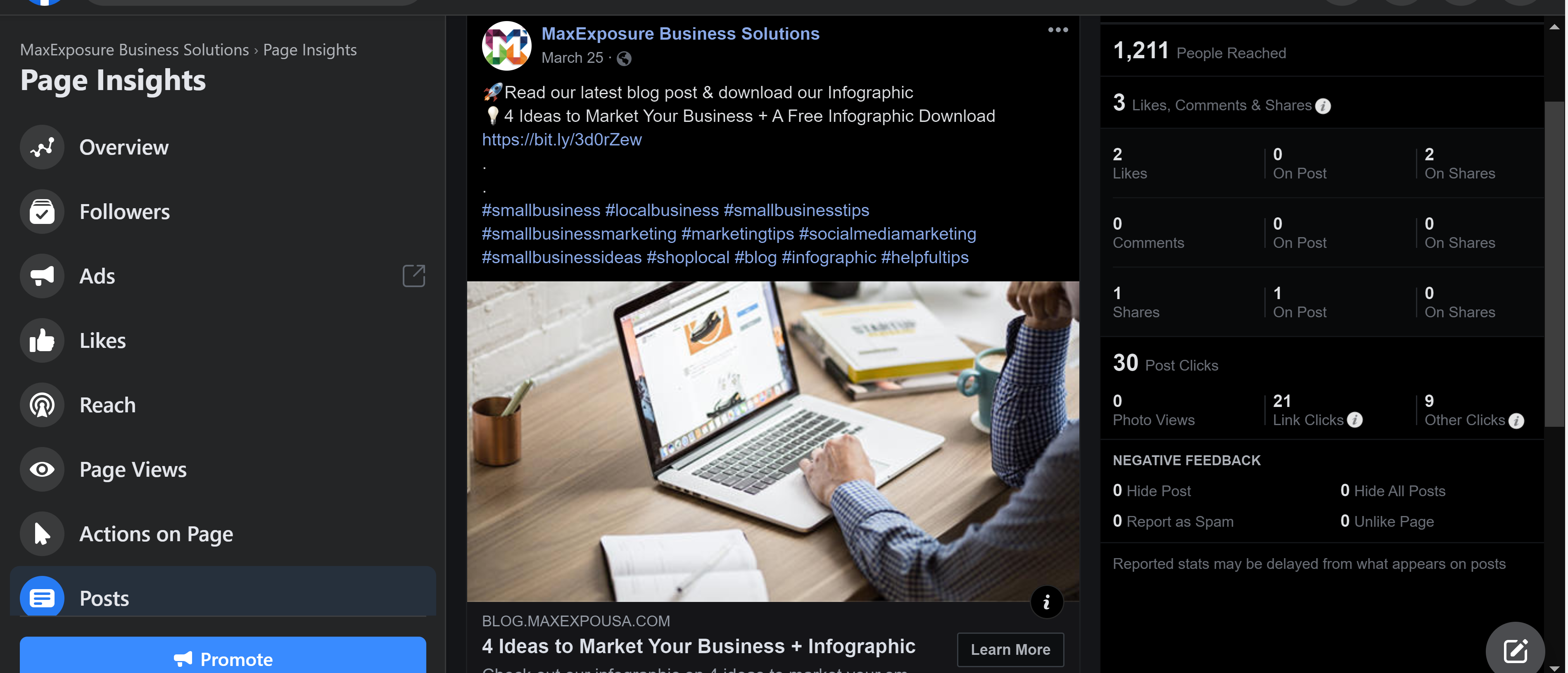Select the Actions on Page cursor icon
The width and height of the screenshot is (1568, 673).
[x=42, y=534]
